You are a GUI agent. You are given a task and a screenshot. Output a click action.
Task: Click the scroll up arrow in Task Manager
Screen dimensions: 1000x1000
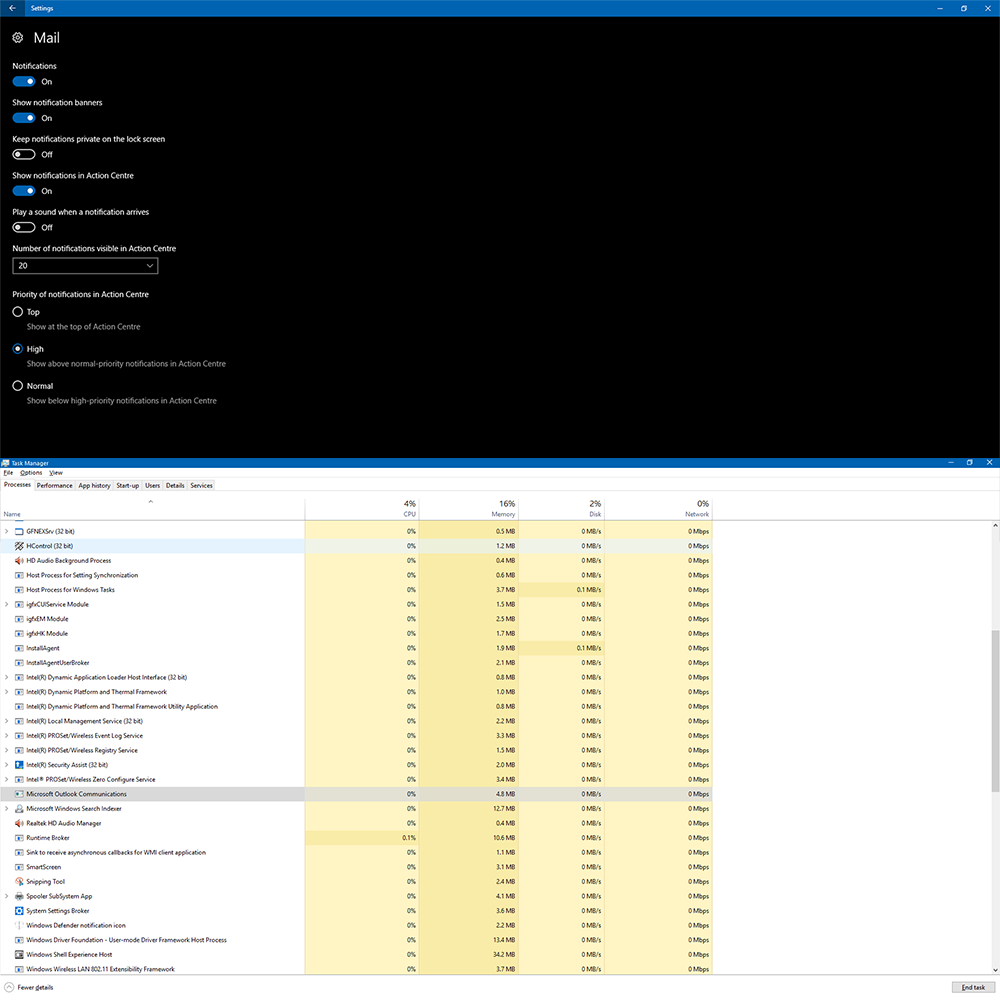(x=995, y=526)
